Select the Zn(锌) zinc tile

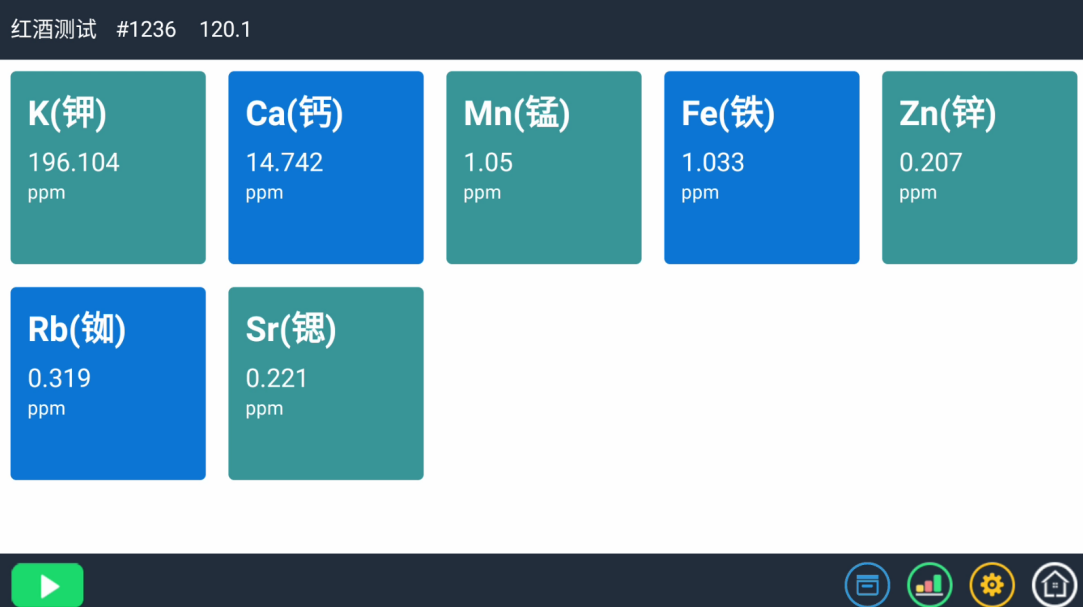pyautogui.click(x=979, y=168)
